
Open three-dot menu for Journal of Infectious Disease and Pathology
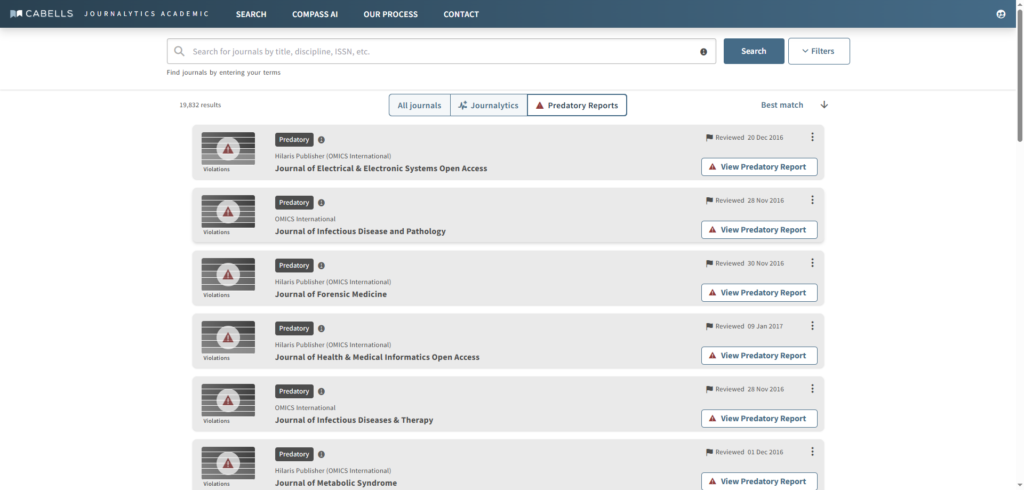click(812, 200)
